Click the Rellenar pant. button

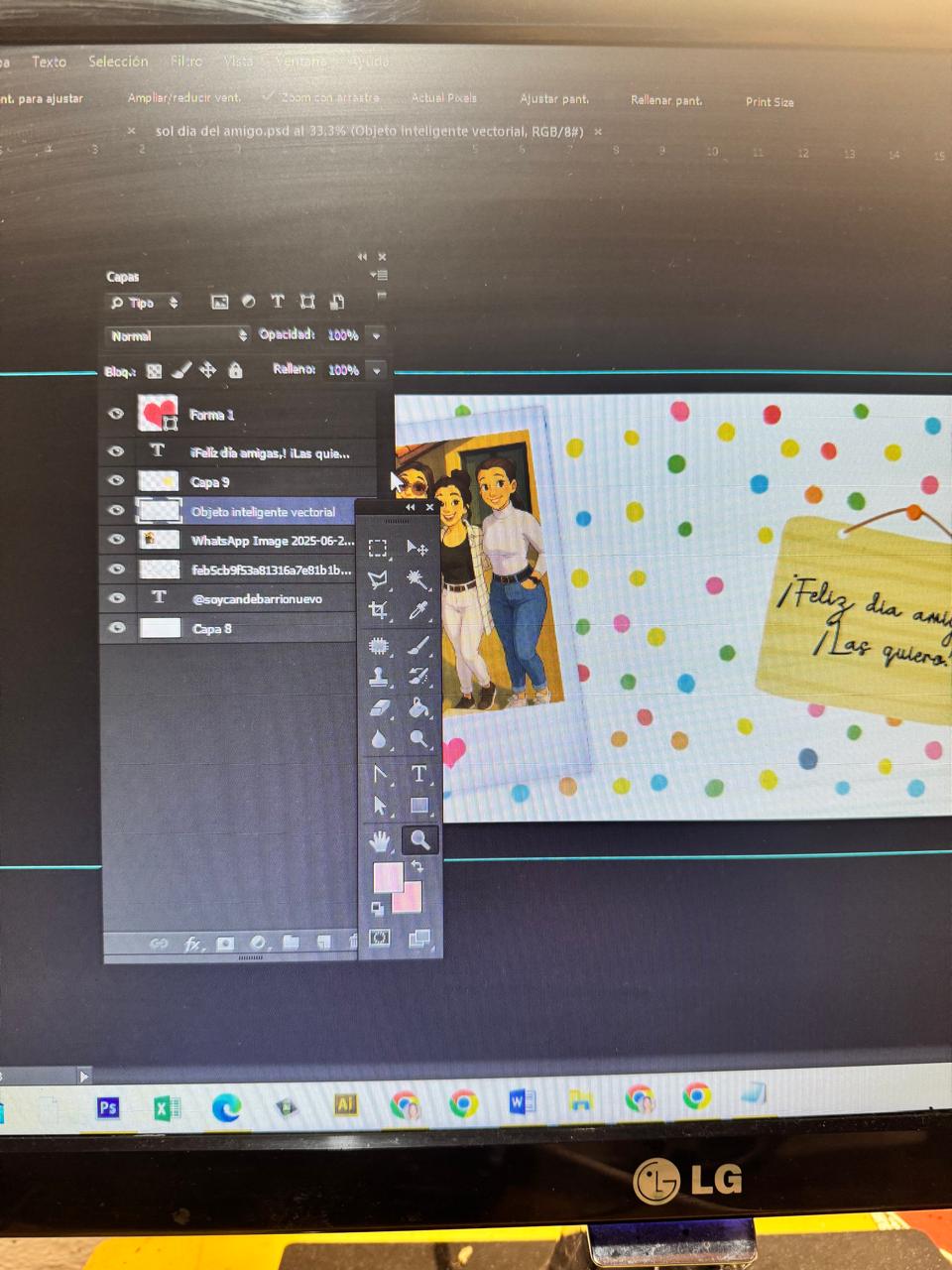(666, 100)
